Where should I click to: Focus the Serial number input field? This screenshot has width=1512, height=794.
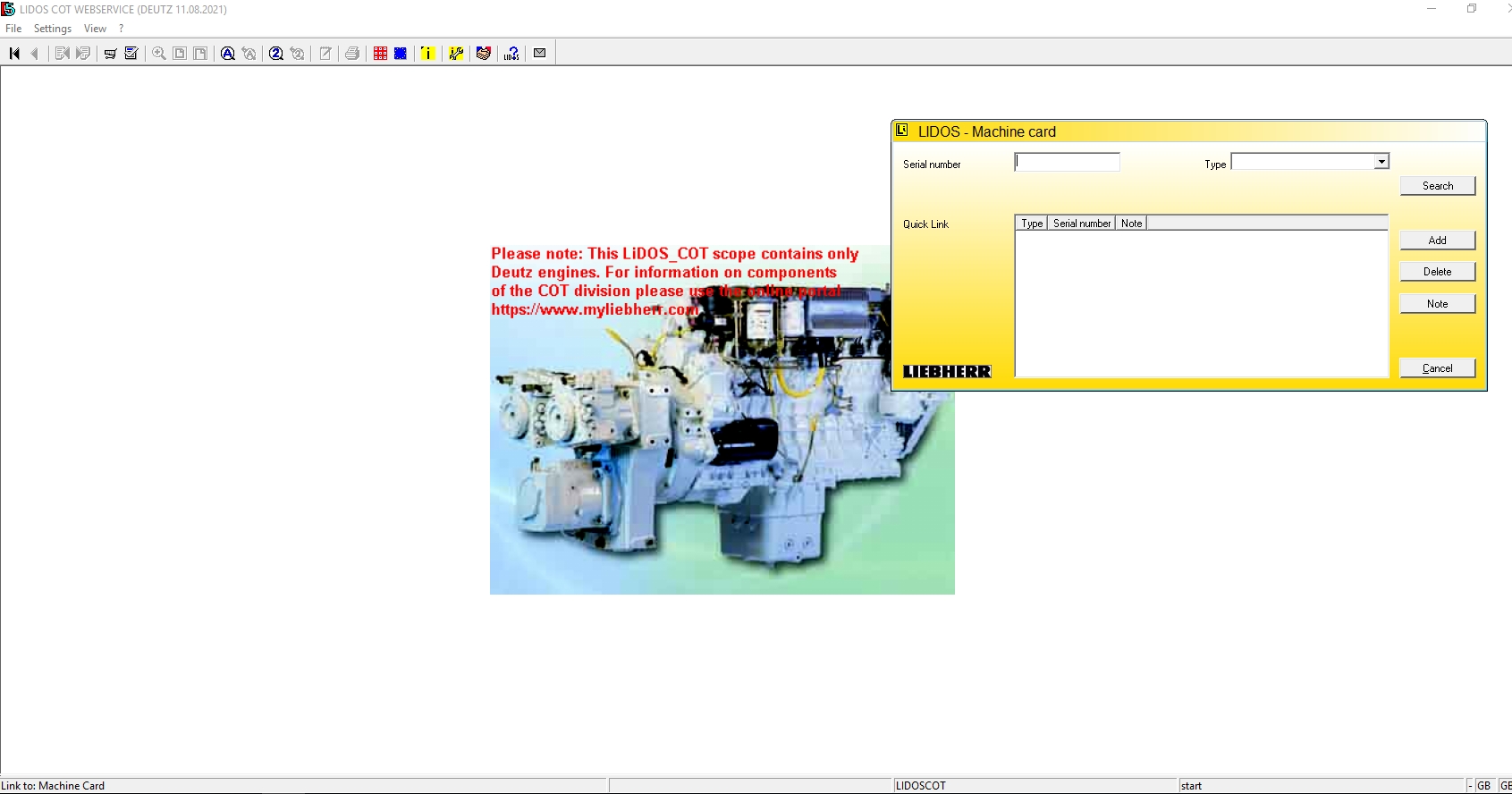(1068, 162)
